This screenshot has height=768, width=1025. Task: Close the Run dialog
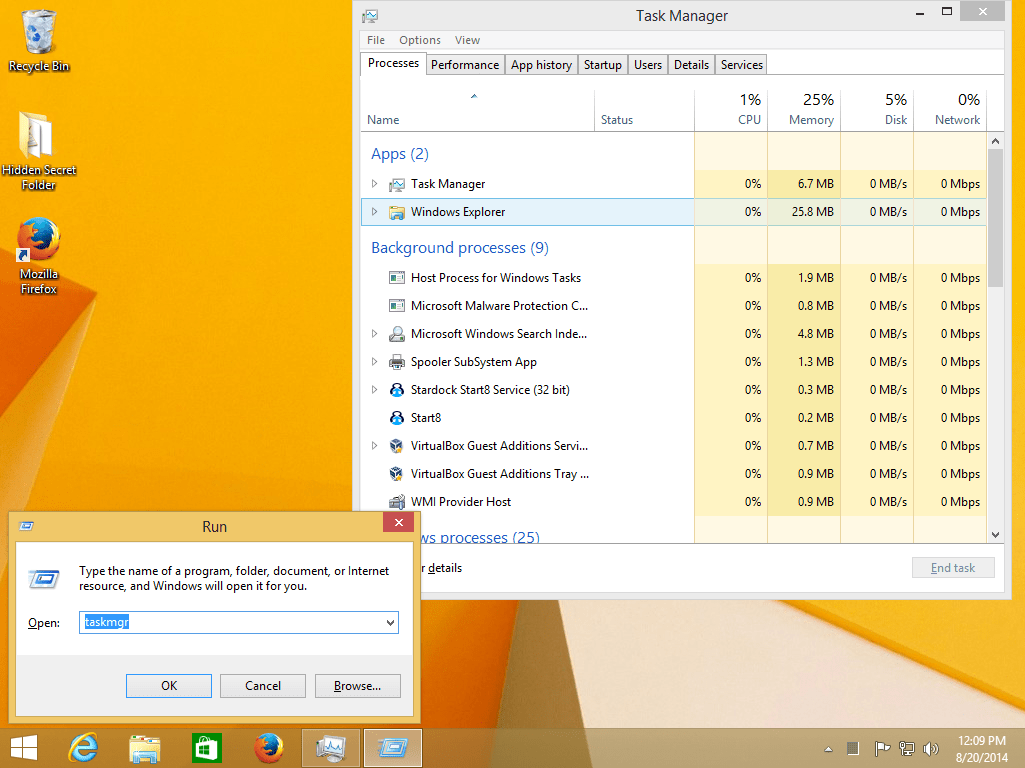[398, 522]
